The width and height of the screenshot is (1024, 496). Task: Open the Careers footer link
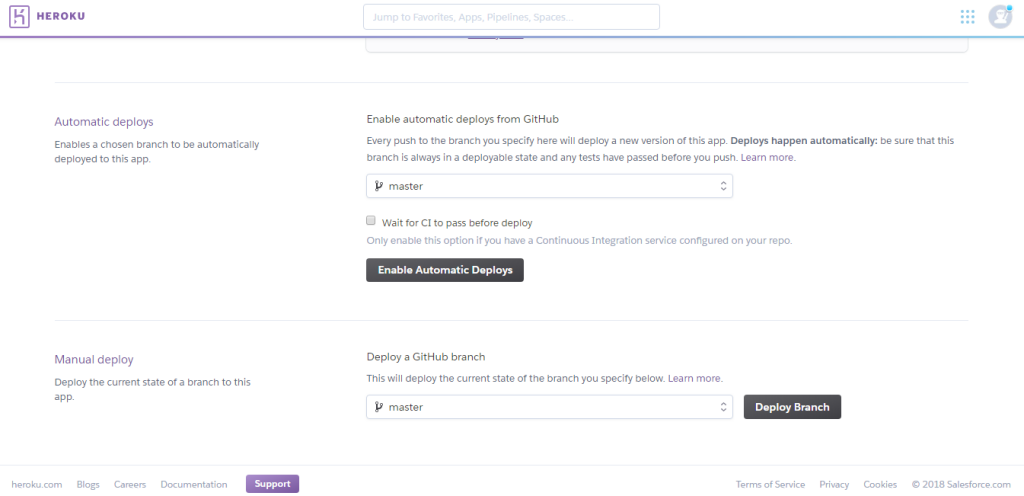130,484
